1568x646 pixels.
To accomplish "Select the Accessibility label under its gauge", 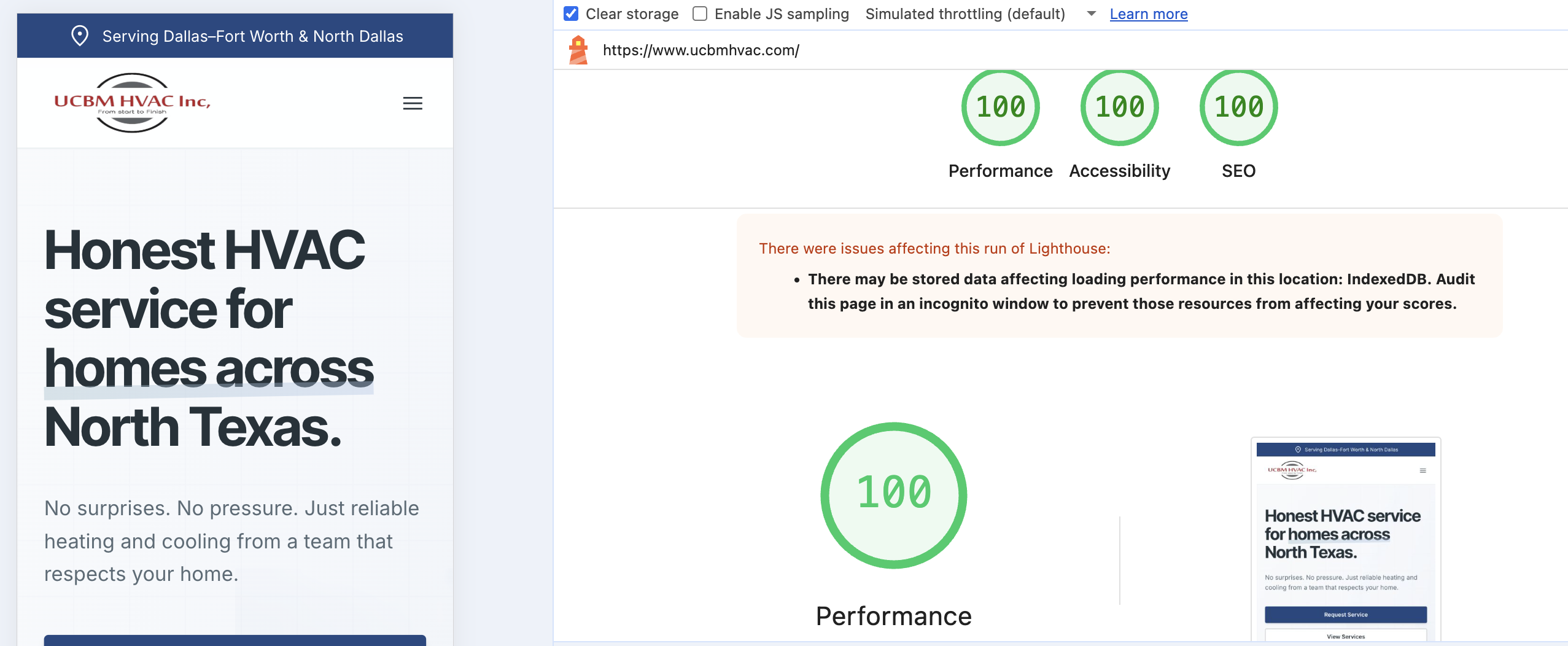I will point(1119,171).
